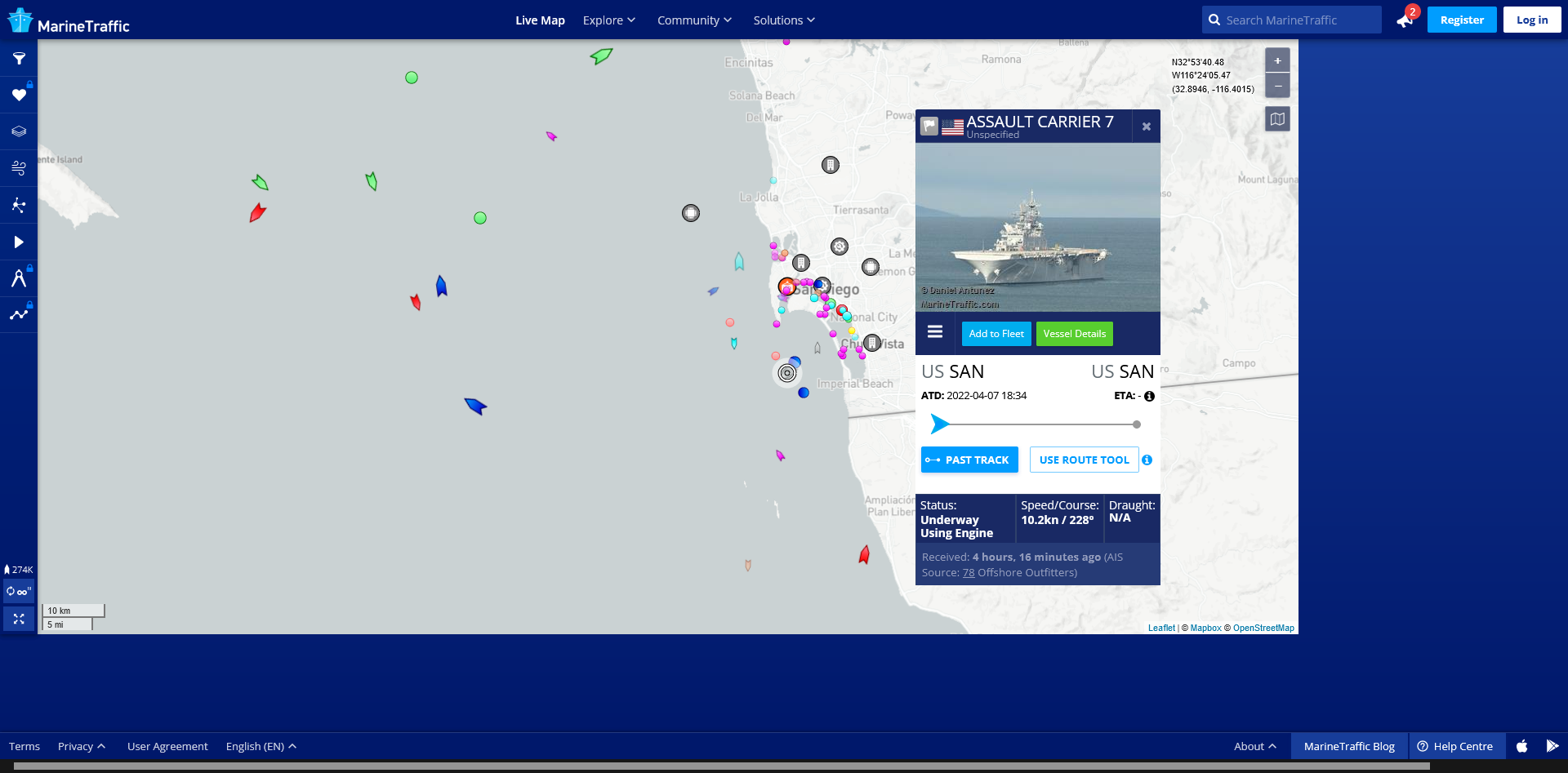Show the weather wind icon in sidebar

pos(19,168)
